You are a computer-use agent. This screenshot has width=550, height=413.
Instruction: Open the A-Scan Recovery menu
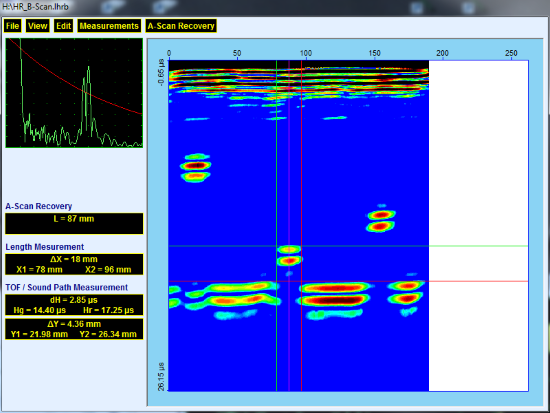coord(181,26)
